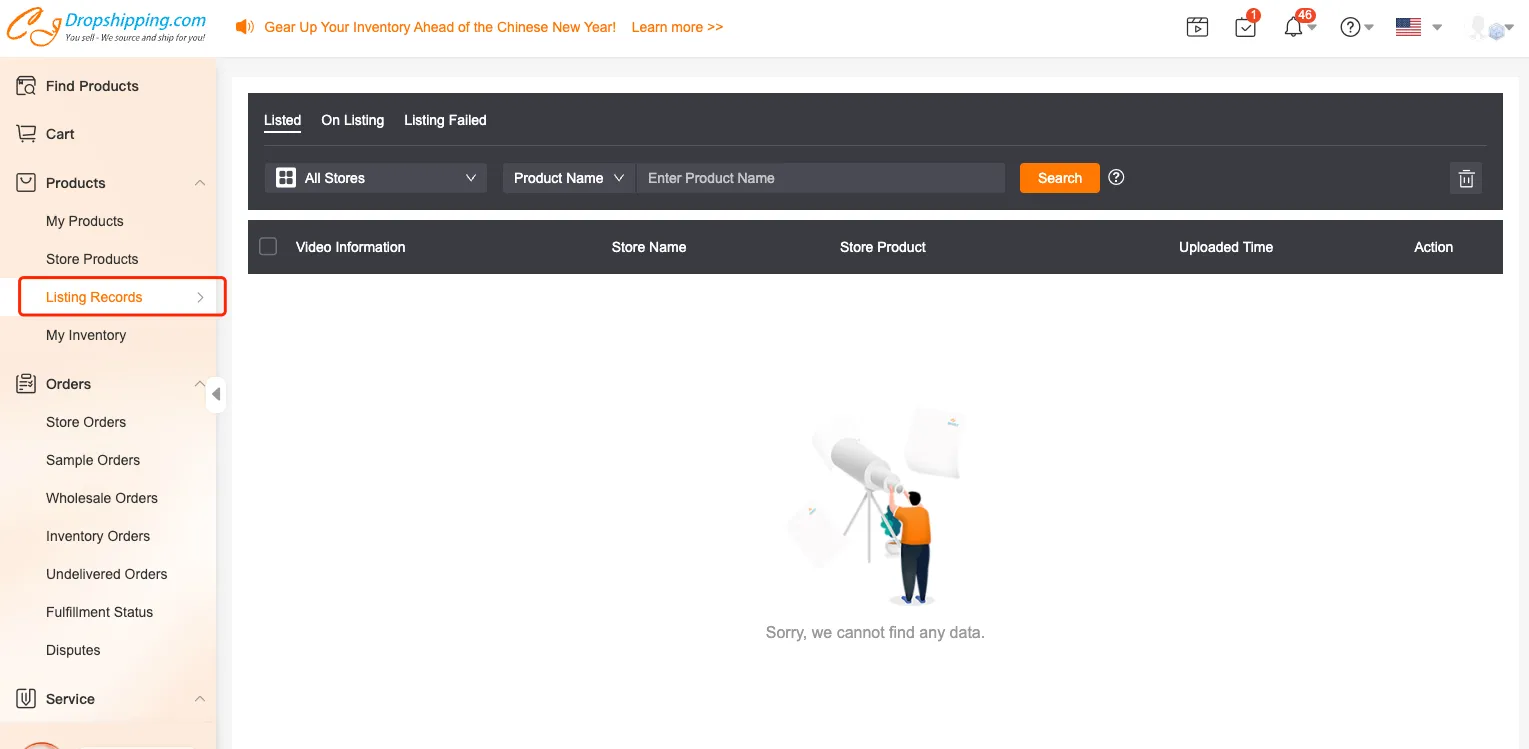Image resolution: width=1529 pixels, height=749 pixels.
Task: Click the help question mark in header
Action: (x=1350, y=28)
